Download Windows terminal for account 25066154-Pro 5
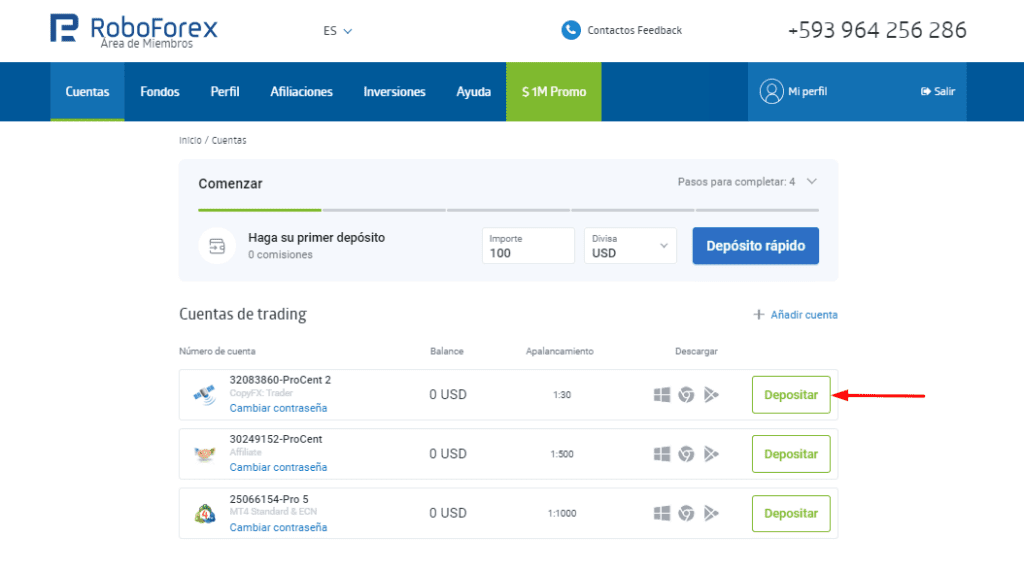The height and width of the screenshot is (570, 1024). 662,513
